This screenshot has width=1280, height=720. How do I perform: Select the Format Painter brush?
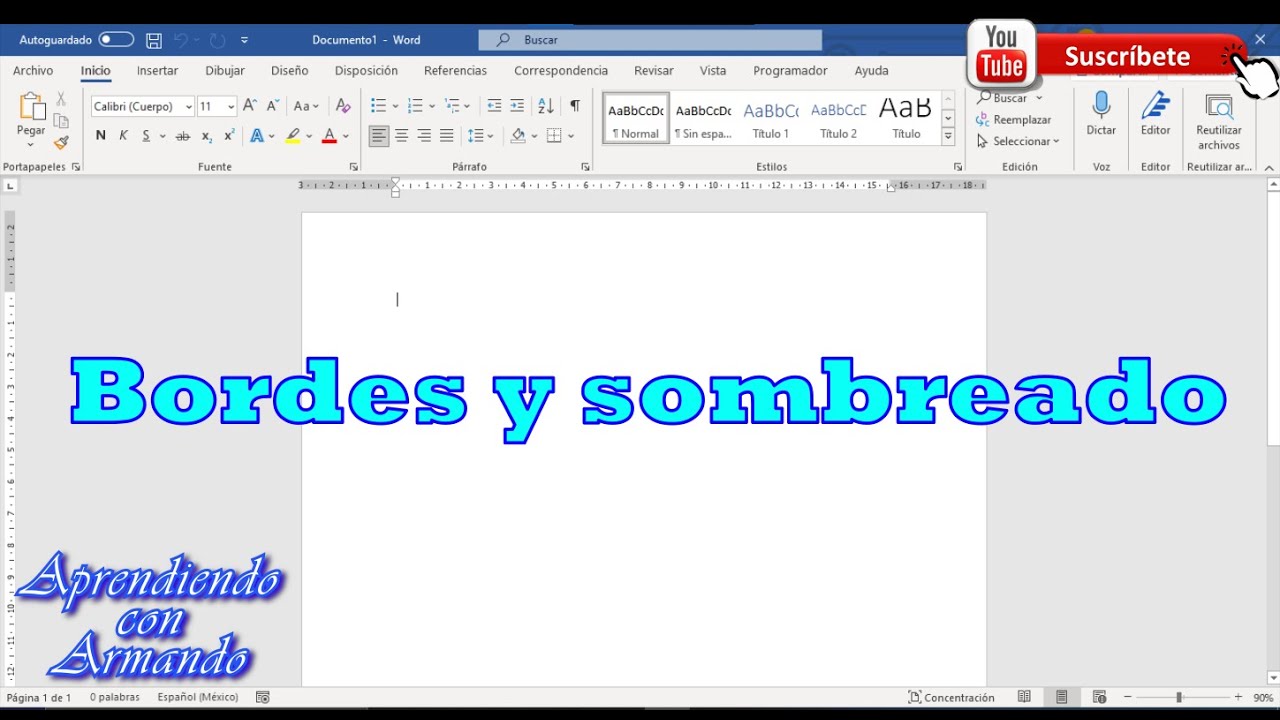(61, 143)
